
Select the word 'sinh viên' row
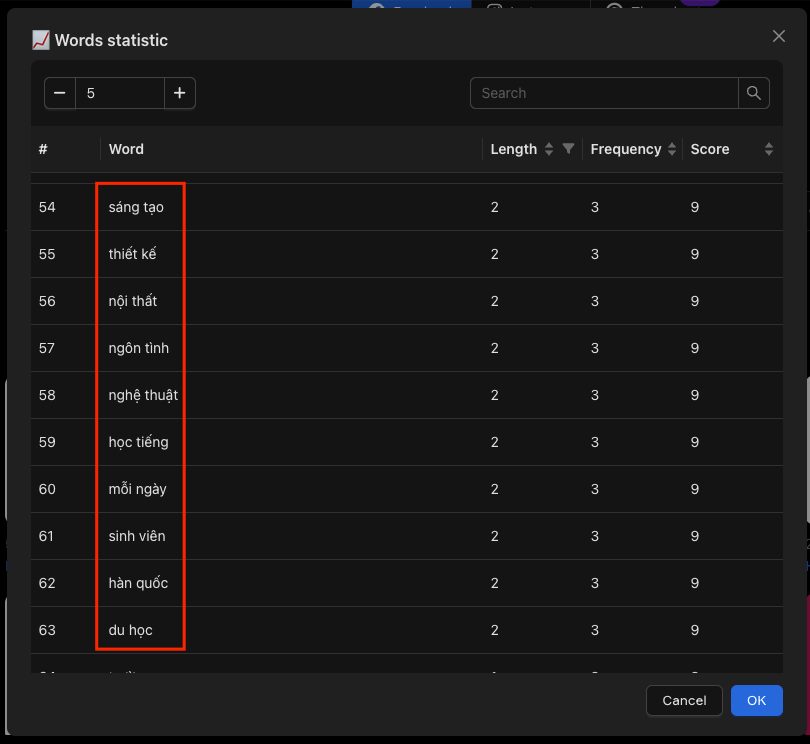407,536
